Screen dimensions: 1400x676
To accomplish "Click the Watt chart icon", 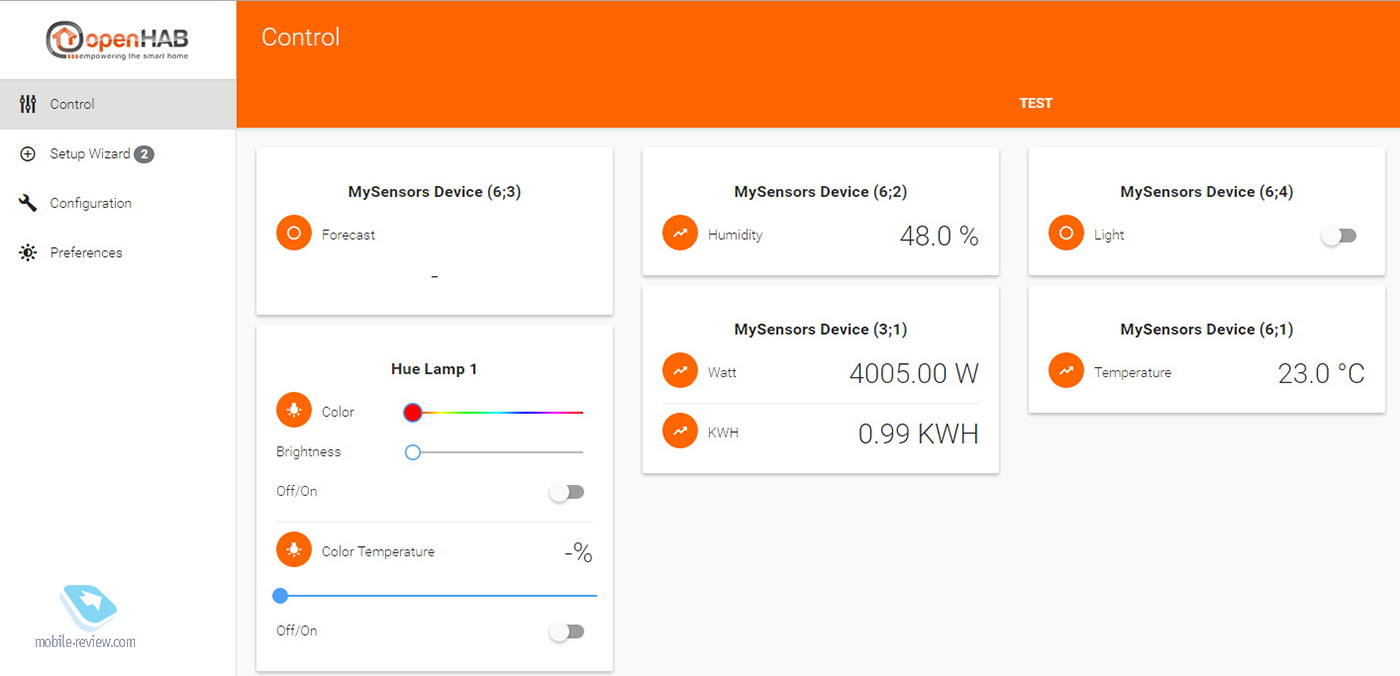I will pyautogui.click(x=680, y=371).
